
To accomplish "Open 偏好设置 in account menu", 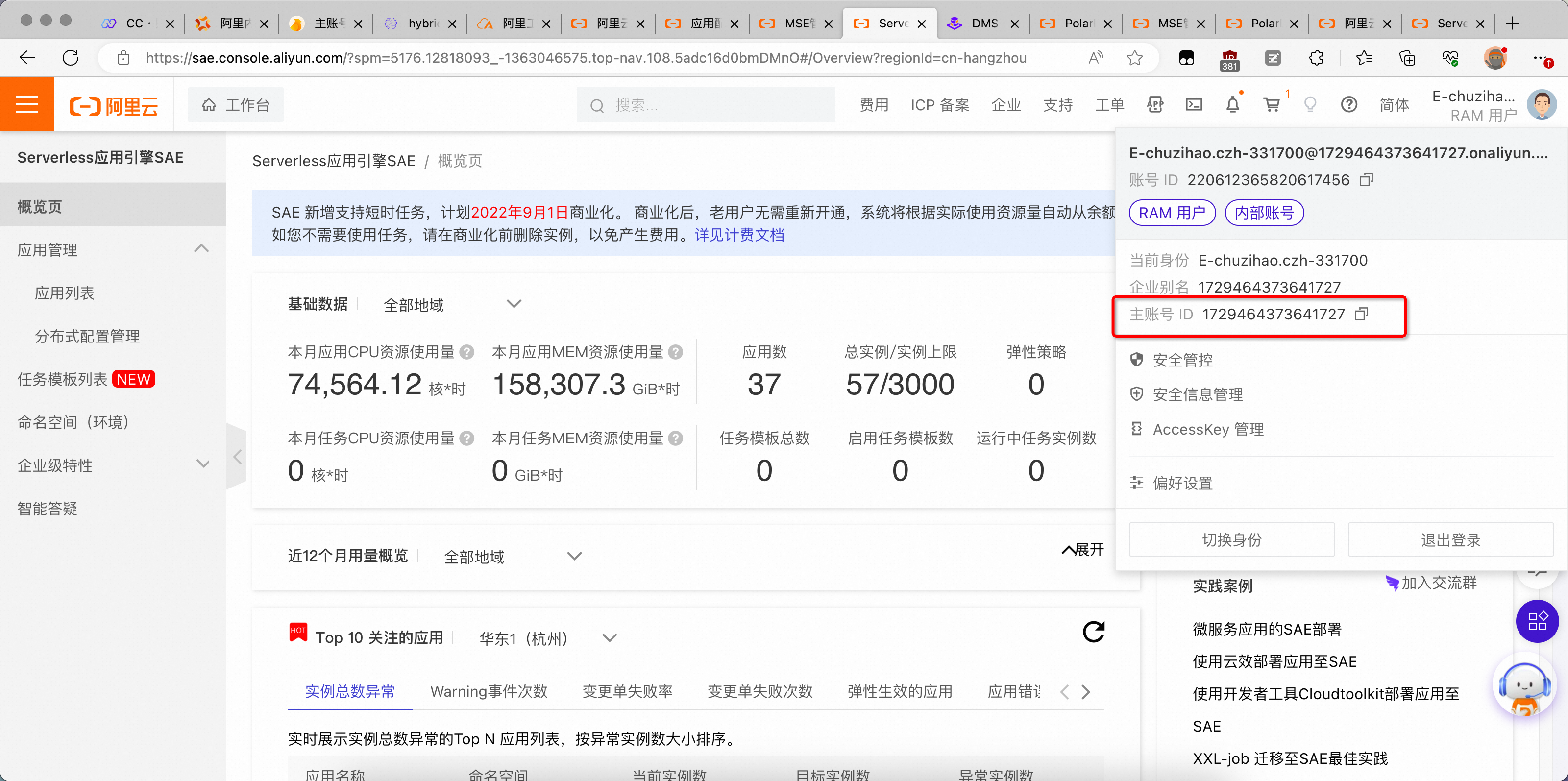I will 1182,483.
